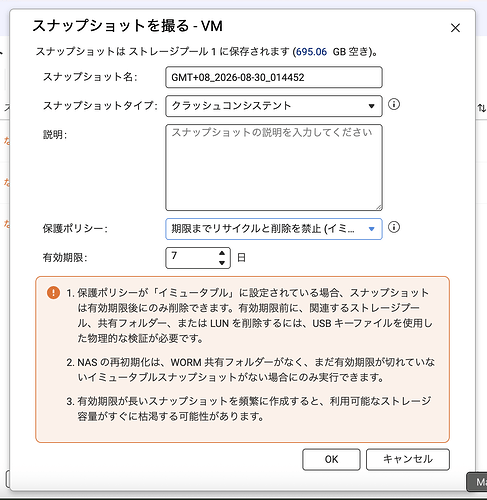Show info for 保護ポリシー
Screen dimensions: 487x500
[x=394, y=227]
